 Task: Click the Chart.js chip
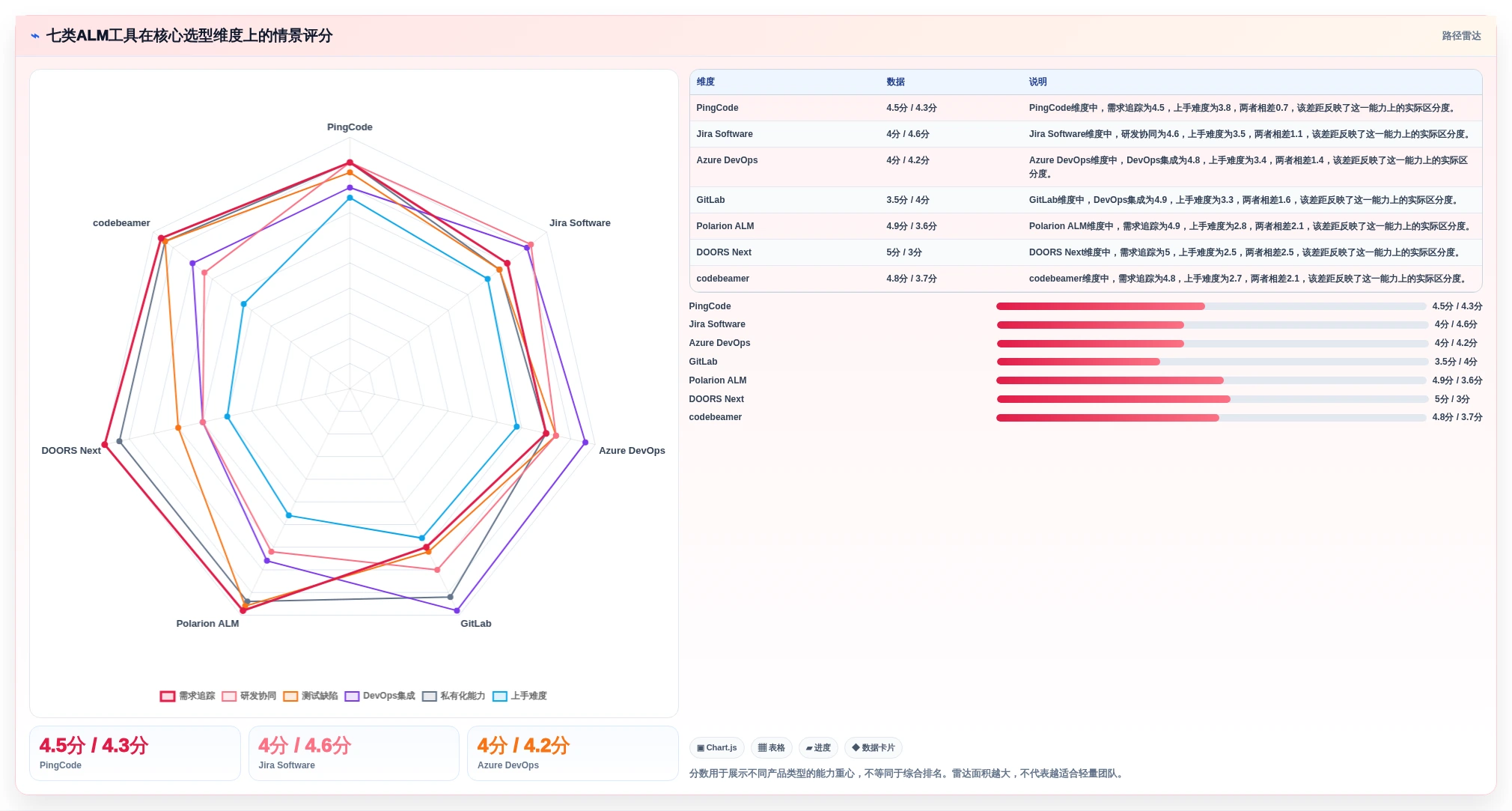pyautogui.click(x=717, y=747)
